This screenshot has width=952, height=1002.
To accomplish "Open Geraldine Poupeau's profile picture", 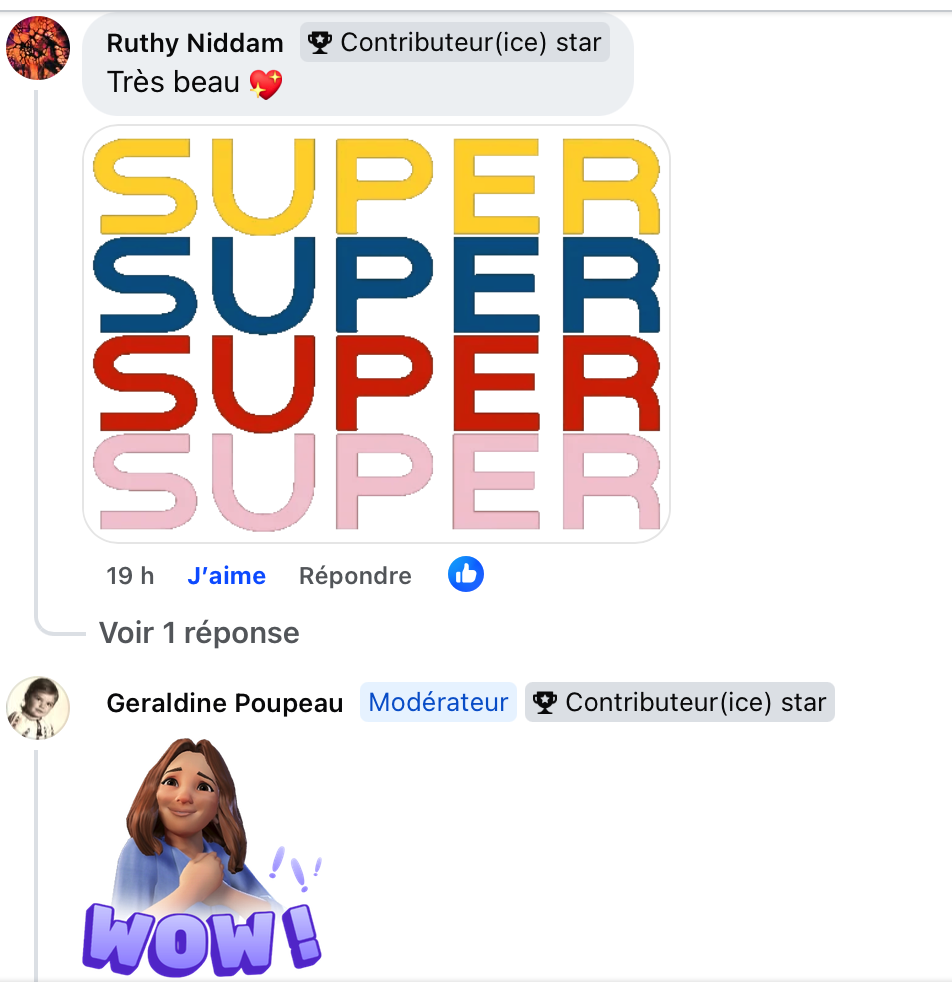I will click(x=38, y=708).
